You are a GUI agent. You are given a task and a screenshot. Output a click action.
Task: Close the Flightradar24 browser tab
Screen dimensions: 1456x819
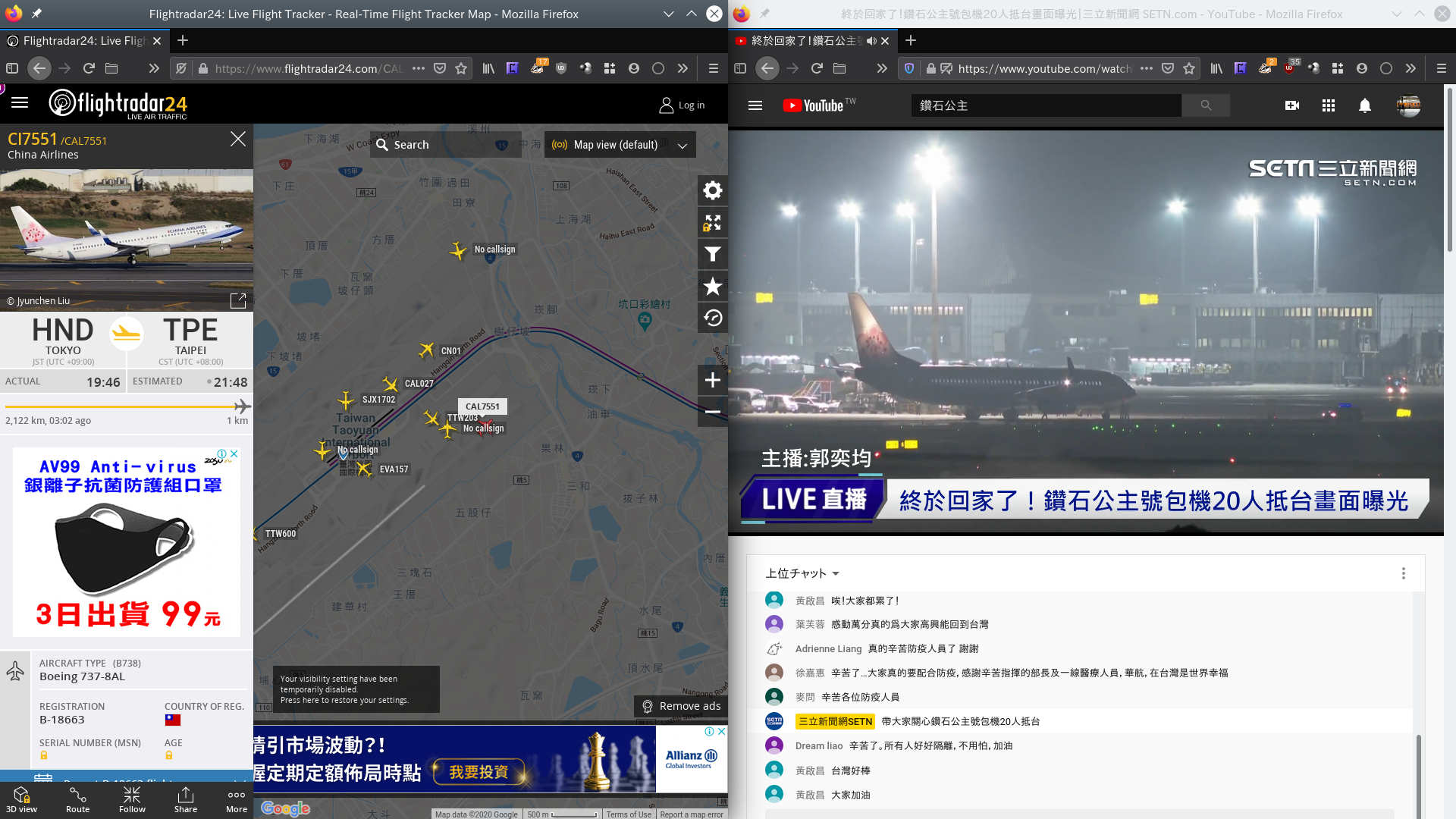click(x=157, y=41)
